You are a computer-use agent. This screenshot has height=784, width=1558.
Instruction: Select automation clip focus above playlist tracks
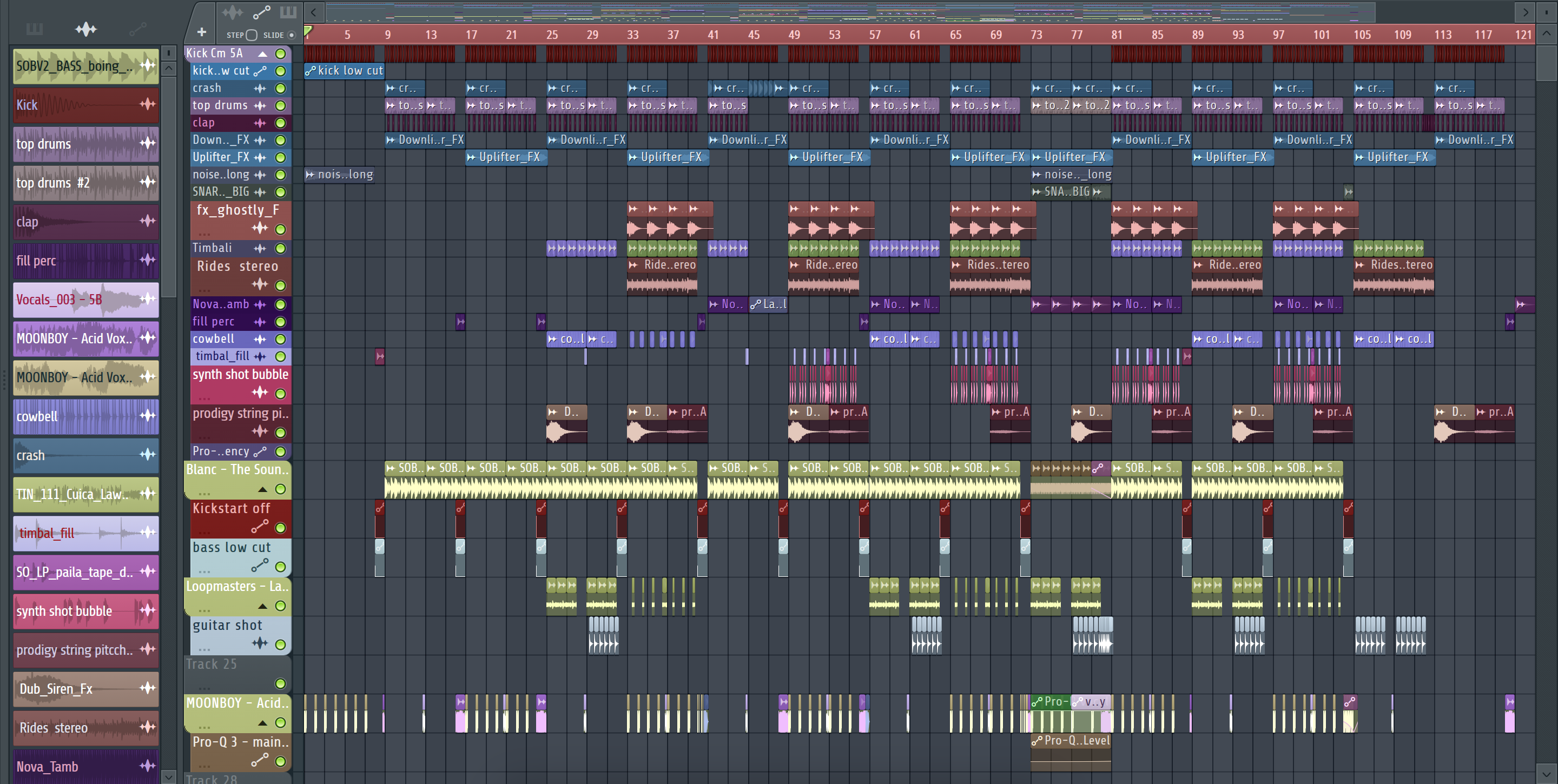pos(261,12)
